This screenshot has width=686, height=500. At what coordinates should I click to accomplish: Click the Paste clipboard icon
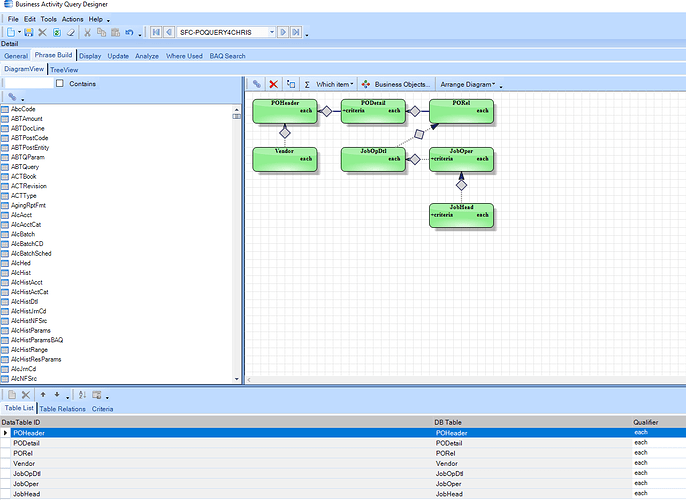coord(116,32)
